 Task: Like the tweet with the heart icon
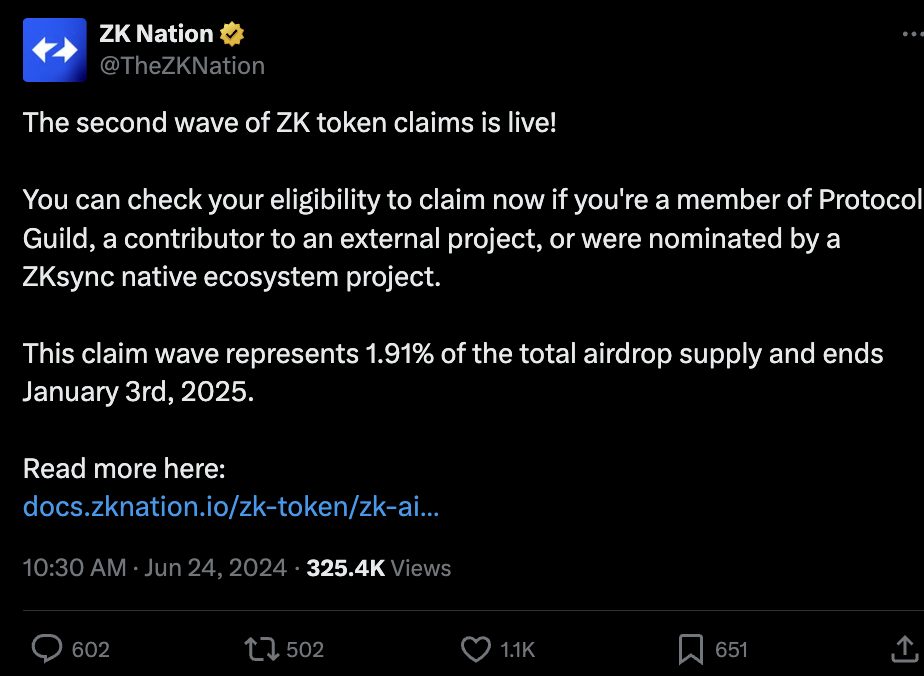click(x=475, y=650)
